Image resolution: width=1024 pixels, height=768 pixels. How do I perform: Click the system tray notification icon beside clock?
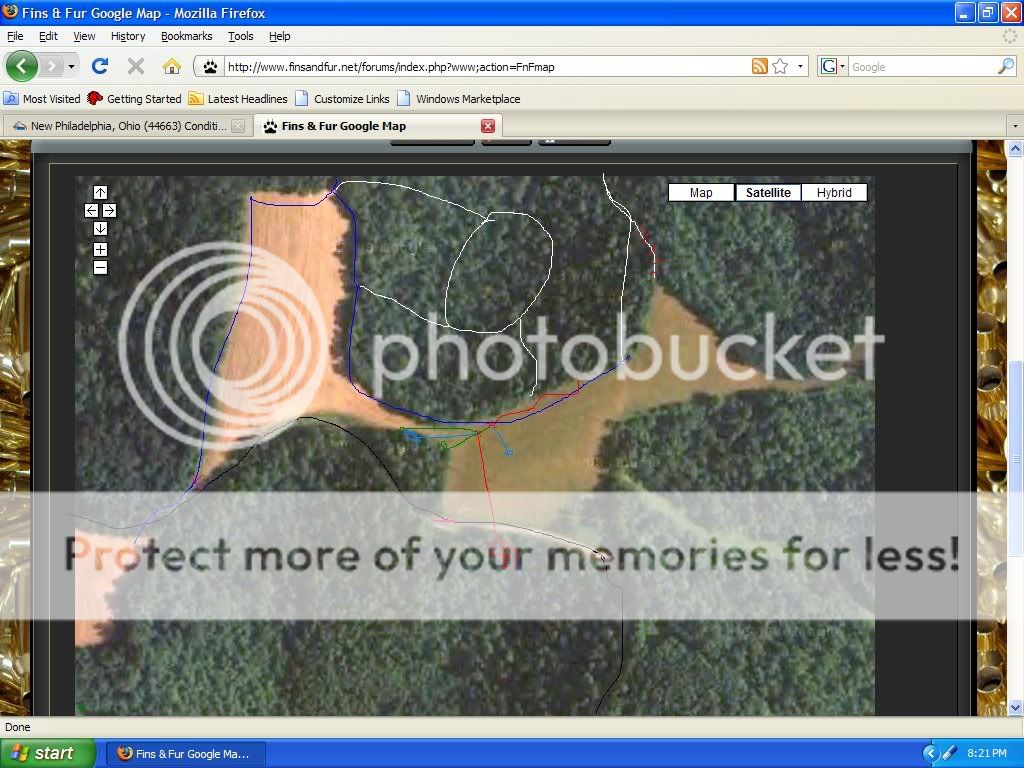[x=948, y=754]
